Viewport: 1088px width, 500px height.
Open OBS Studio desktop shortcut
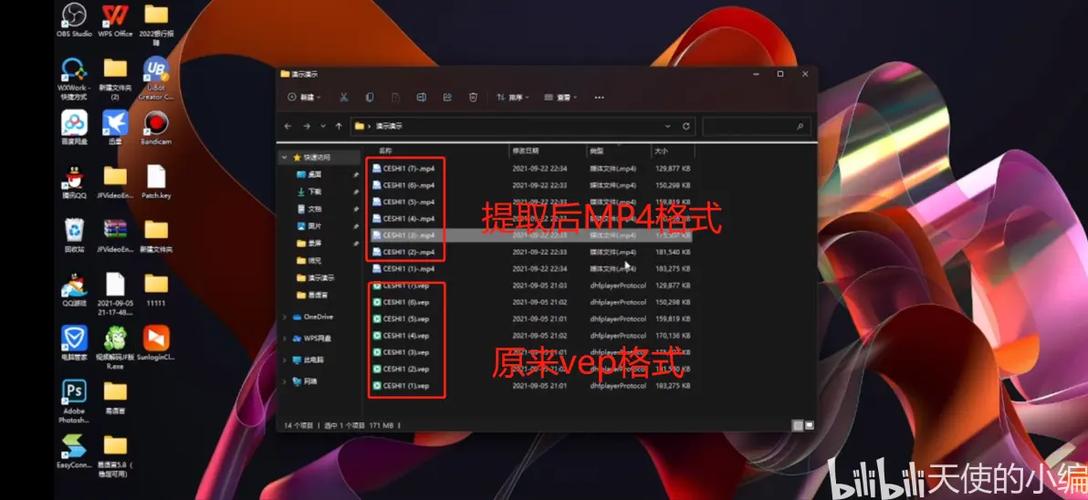[74, 19]
